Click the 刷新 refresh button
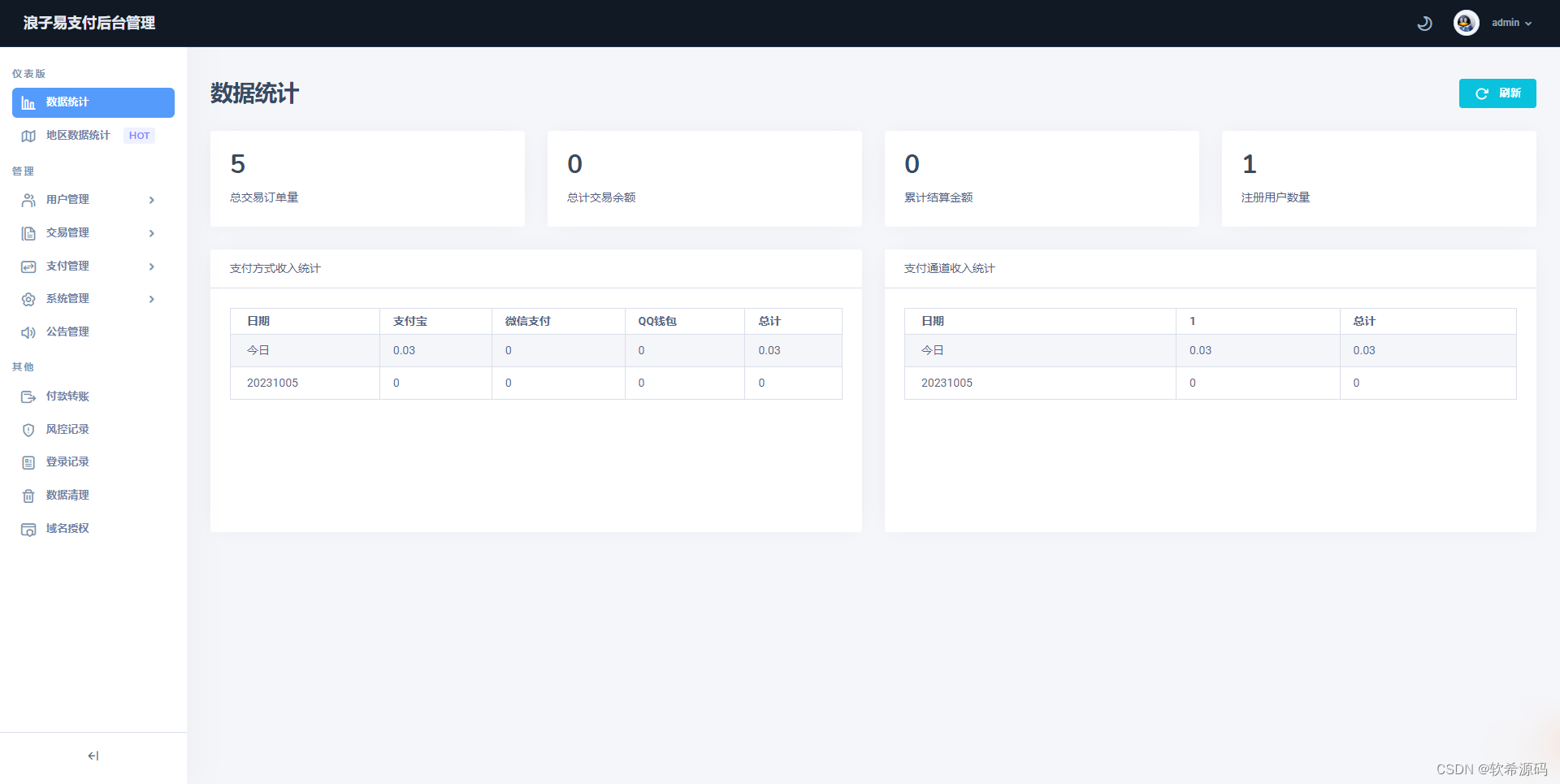This screenshot has height=784, width=1560. click(1497, 93)
